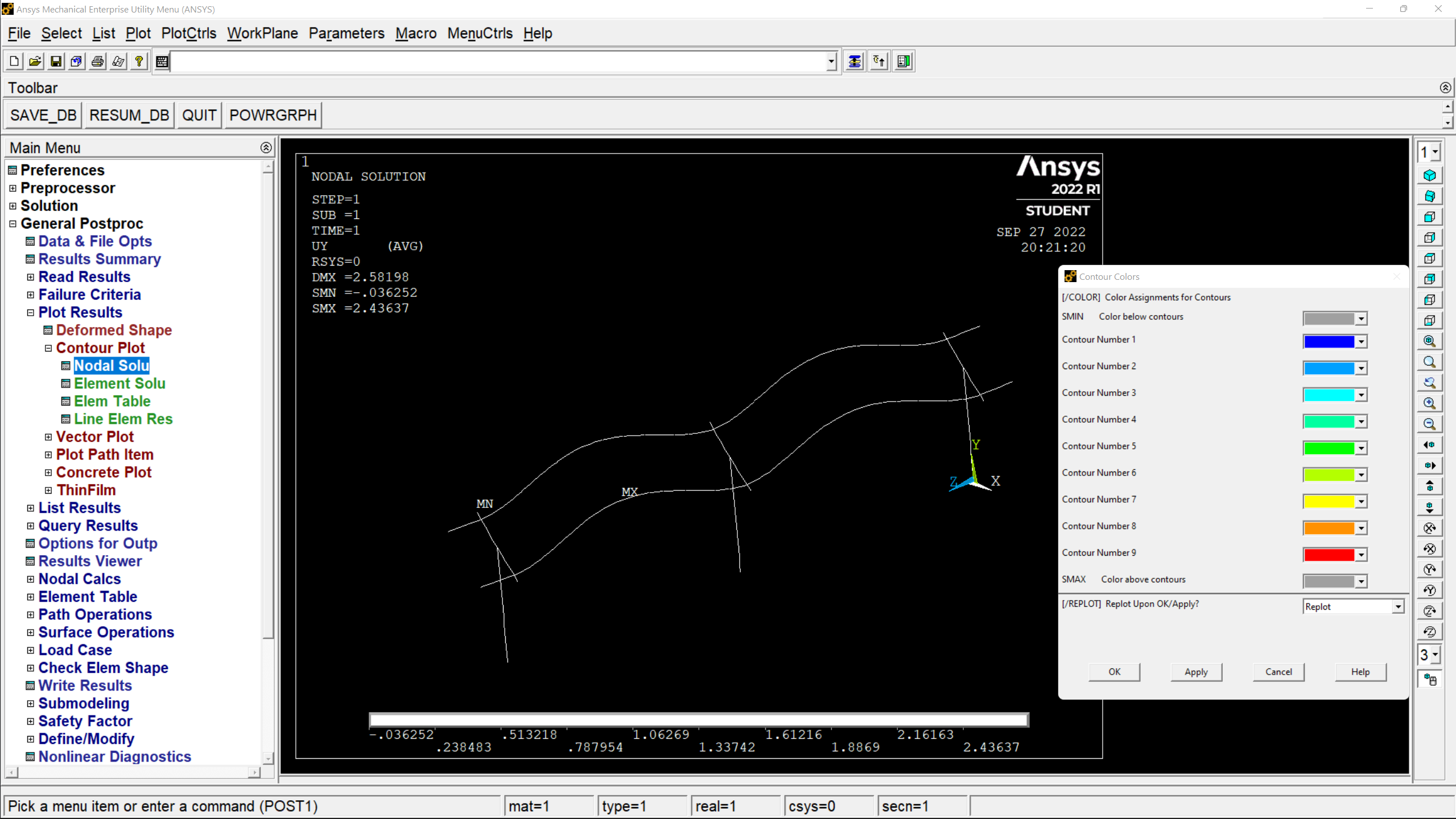This screenshot has height=819, width=1456.
Task: Click Contour Number 1 blue swatch
Action: tap(1329, 342)
